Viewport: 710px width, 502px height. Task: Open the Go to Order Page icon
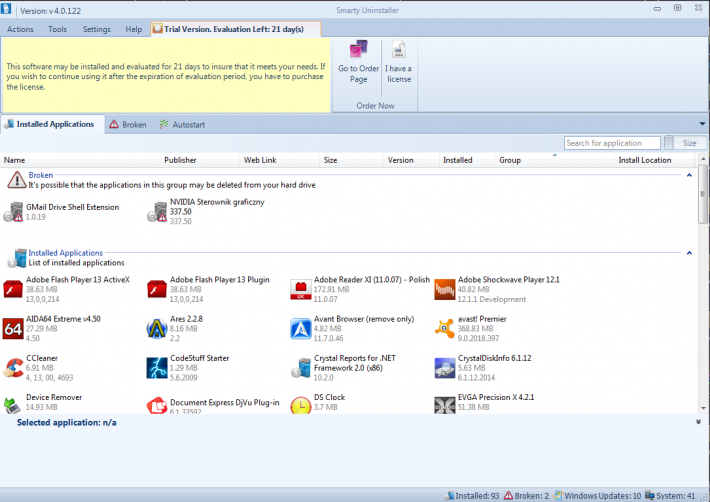pos(358,49)
